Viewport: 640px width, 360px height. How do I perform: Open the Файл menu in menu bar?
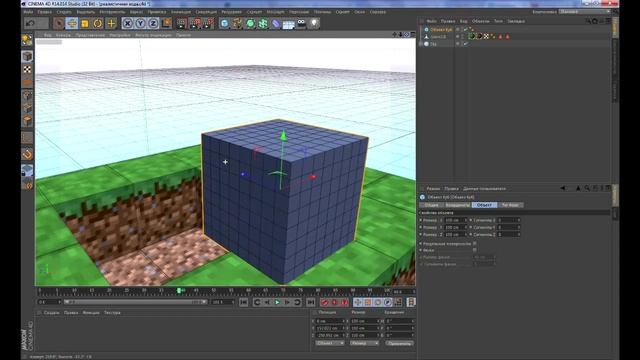[28, 12]
